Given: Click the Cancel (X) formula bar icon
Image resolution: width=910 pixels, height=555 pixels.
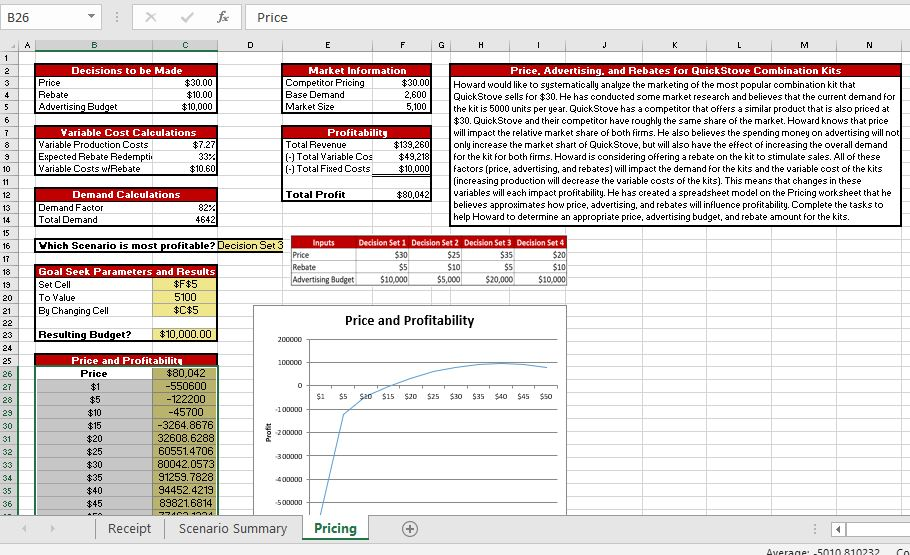Looking at the screenshot, I should click(151, 17).
